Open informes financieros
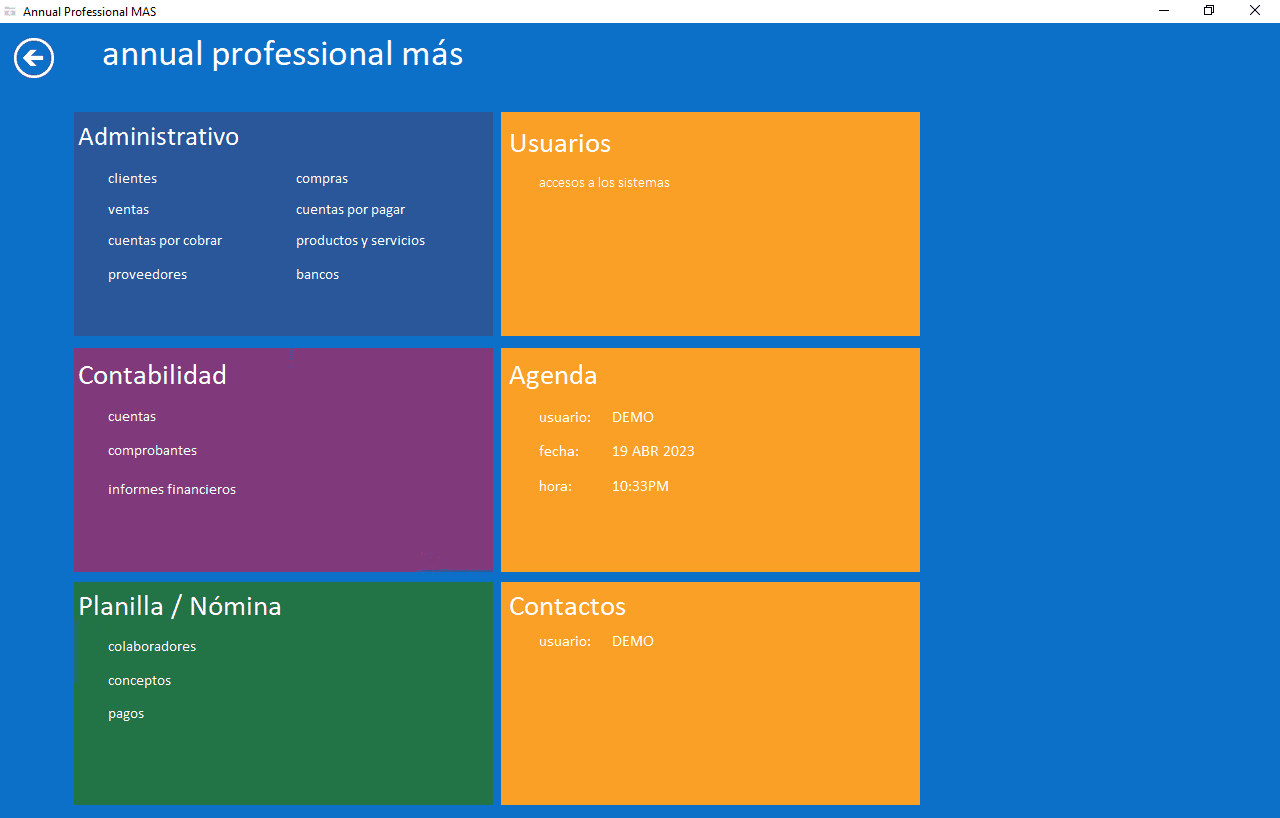 [x=172, y=490]
